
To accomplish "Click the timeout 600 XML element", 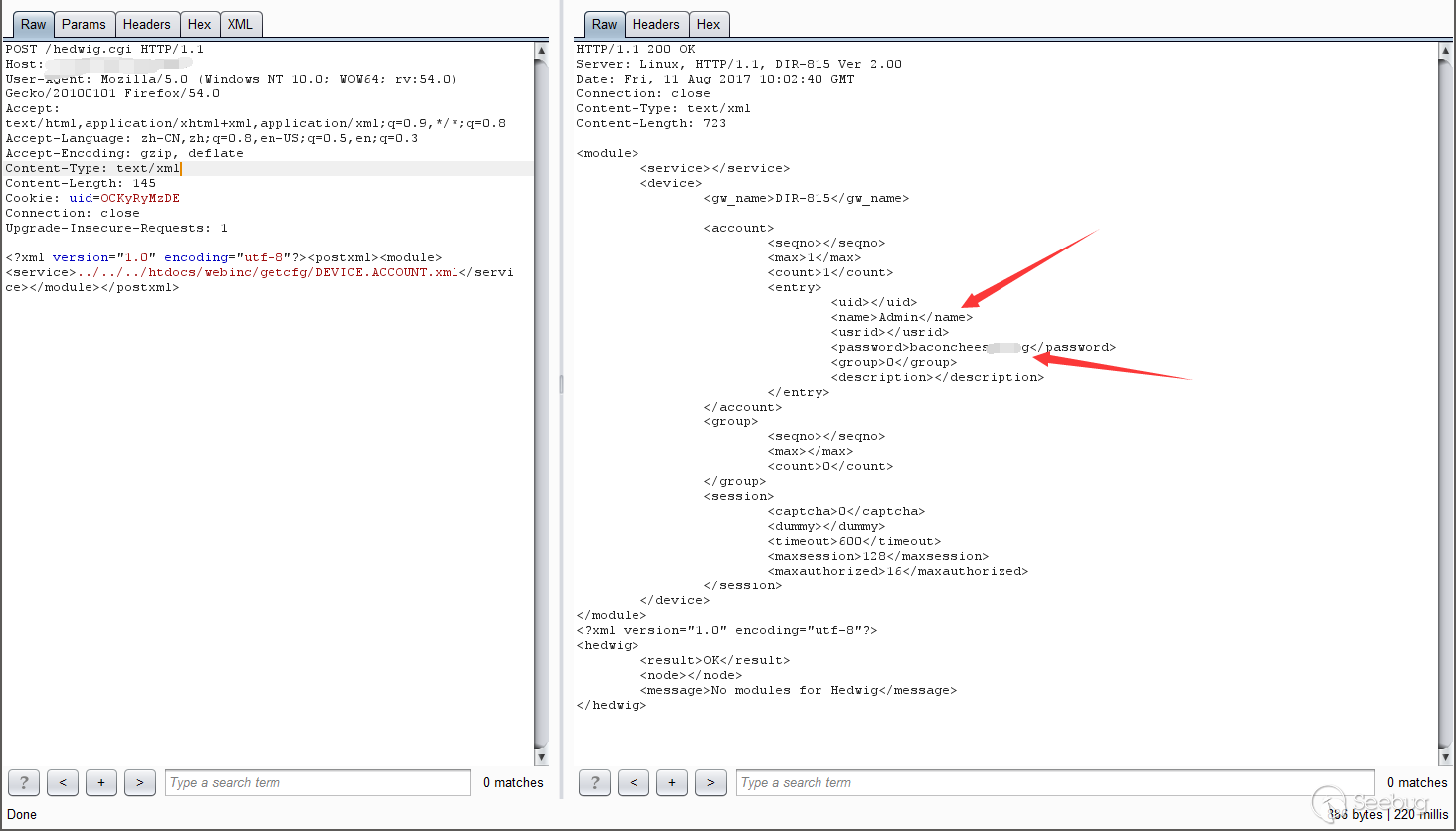I will click(854, 541).
